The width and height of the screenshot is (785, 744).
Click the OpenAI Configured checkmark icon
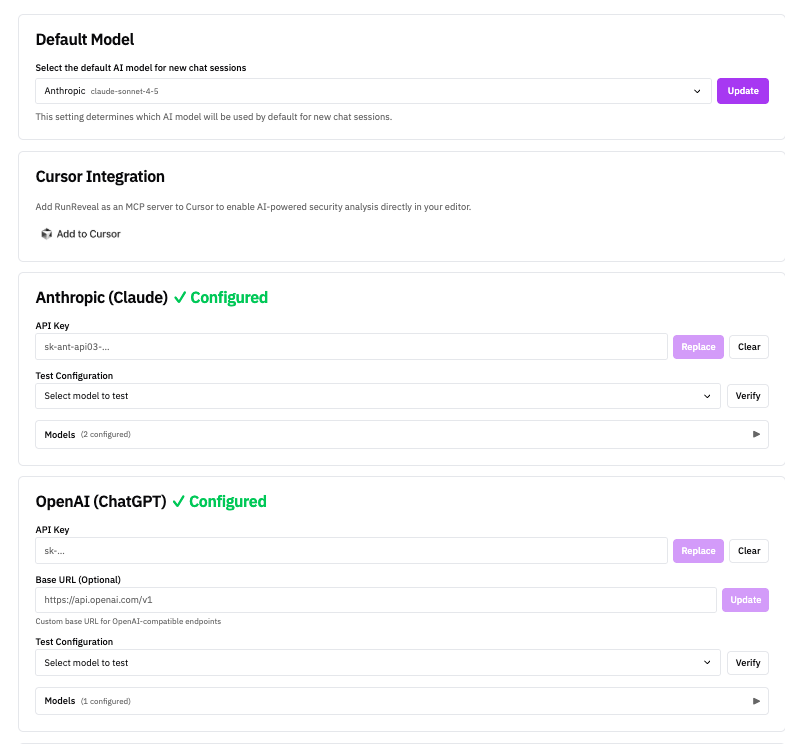tap(178, 502)
